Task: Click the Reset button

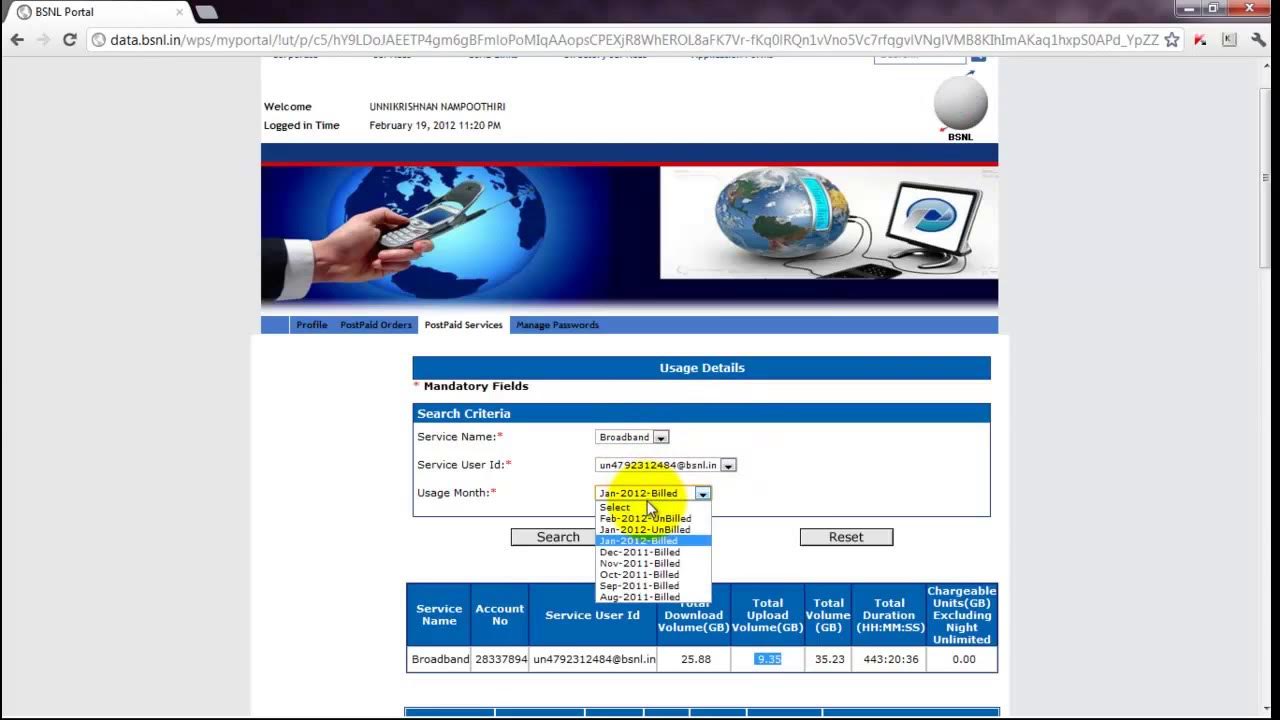Action: point(846,537)
